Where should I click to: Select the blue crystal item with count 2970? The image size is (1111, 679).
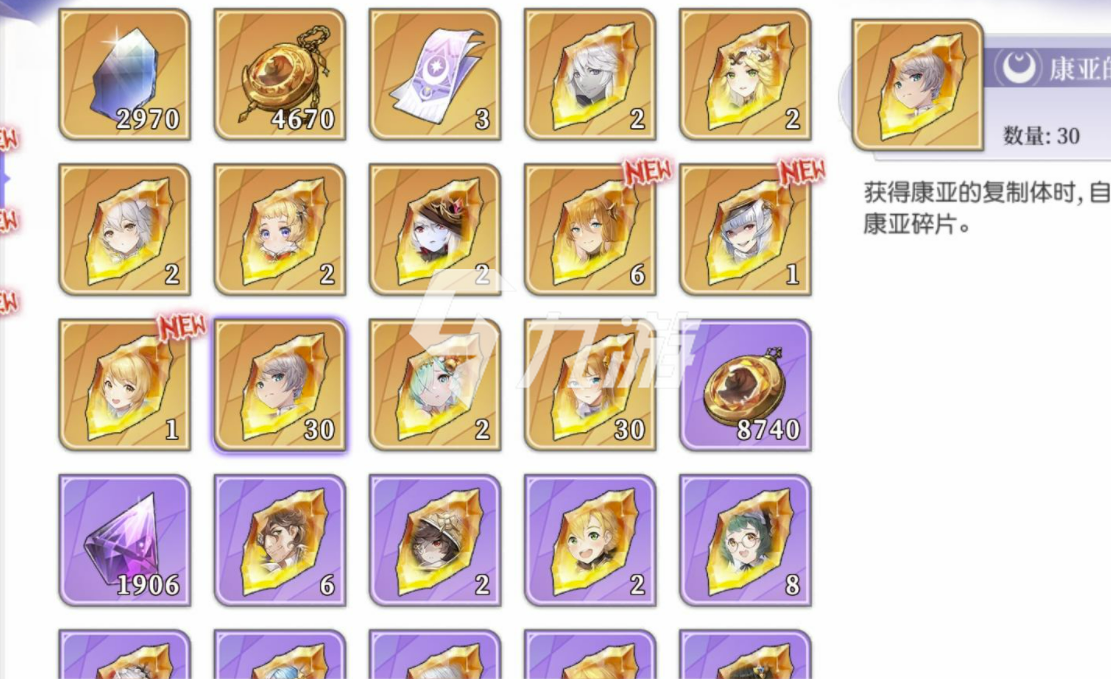pyautogui.click(x=125, y=74)
